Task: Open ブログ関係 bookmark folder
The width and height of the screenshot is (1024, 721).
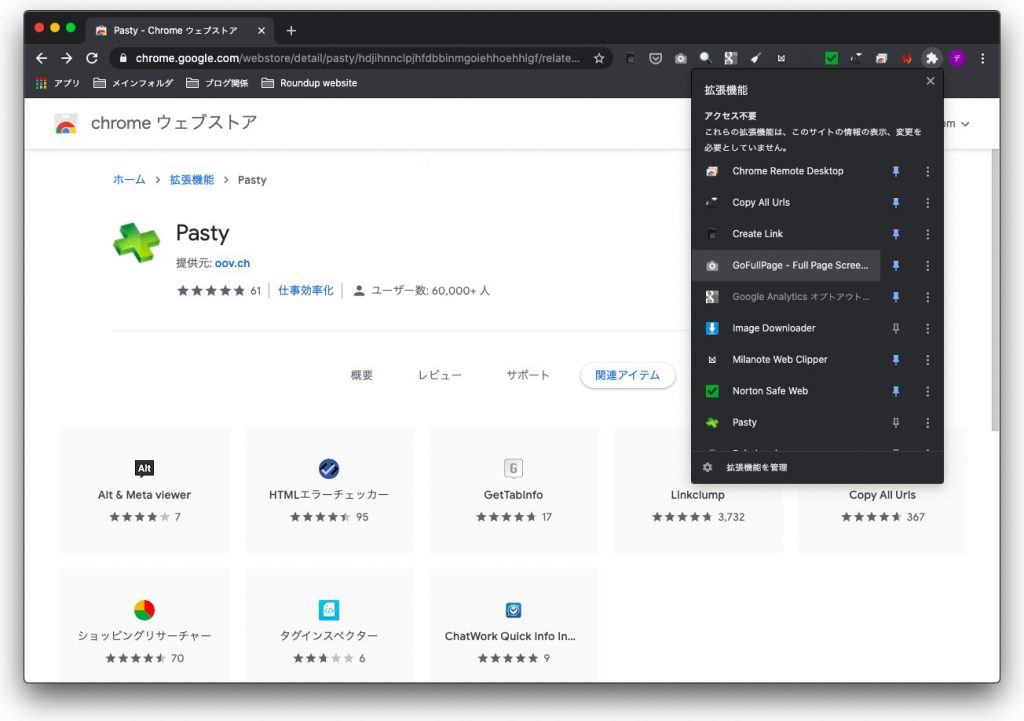Action: [x=217, y=83]
